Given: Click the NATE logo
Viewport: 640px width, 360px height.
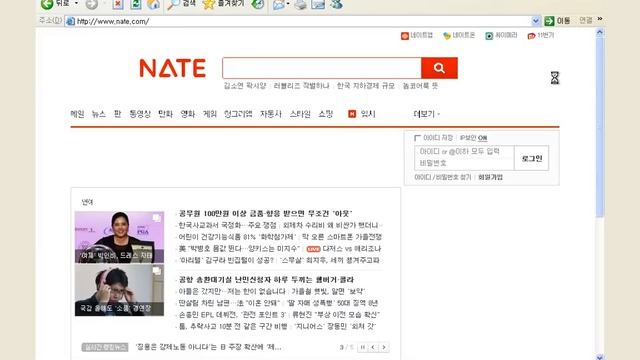Looking at the screenshot, I should click(172, 68).
